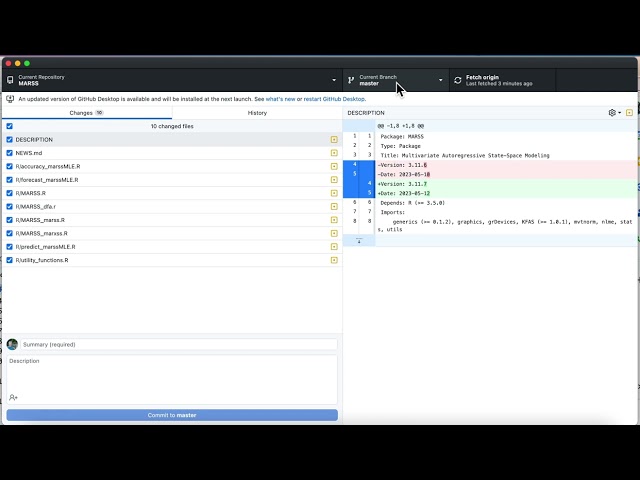Click the user avatar beside summary field
This screenshot has height=480, width=640.
[12, 344]
